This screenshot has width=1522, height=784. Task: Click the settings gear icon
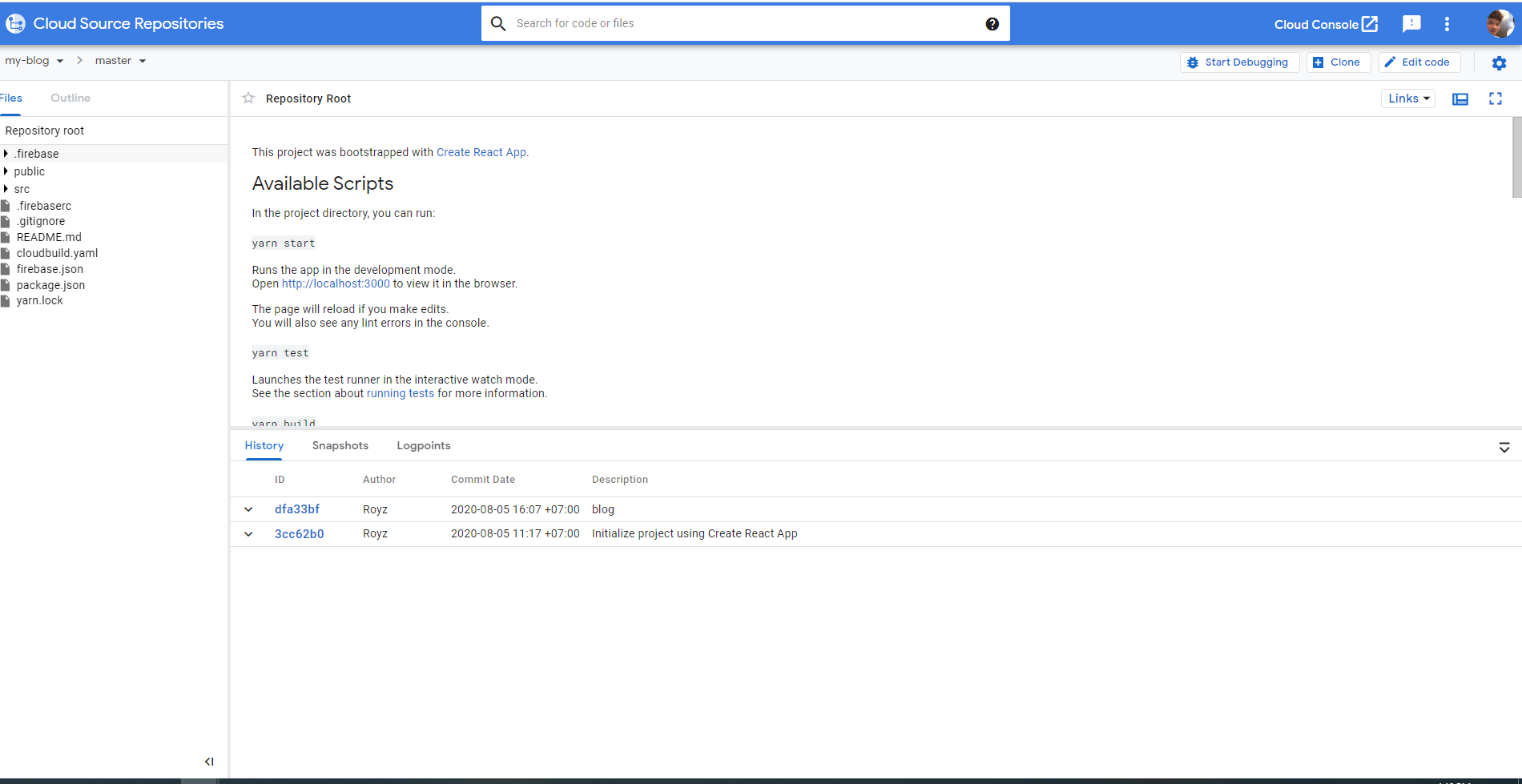coord(1499,62)
